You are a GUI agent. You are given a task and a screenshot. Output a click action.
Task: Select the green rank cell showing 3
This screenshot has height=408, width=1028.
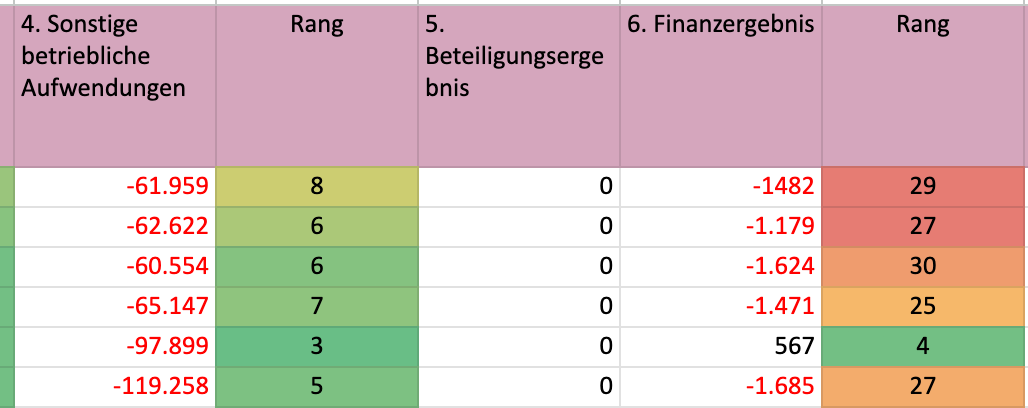(x=317, y=346)
